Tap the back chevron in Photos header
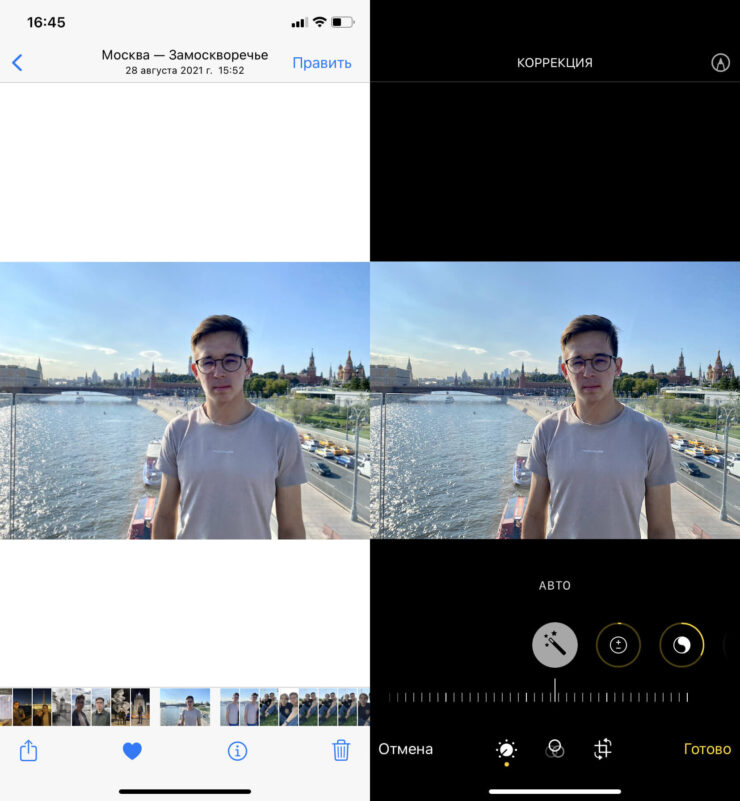This screenshot has width=740, height=801. point(17,63)
